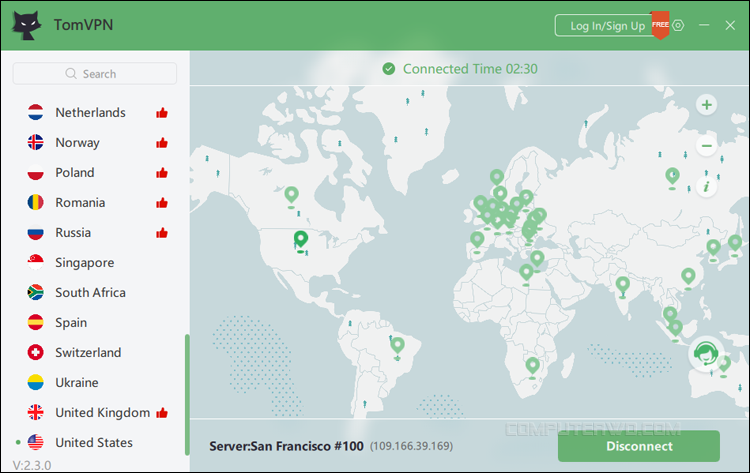This screenshot has height=473, width=750.
Task: Choose Ukraine server label
Action: click(77, 382)
